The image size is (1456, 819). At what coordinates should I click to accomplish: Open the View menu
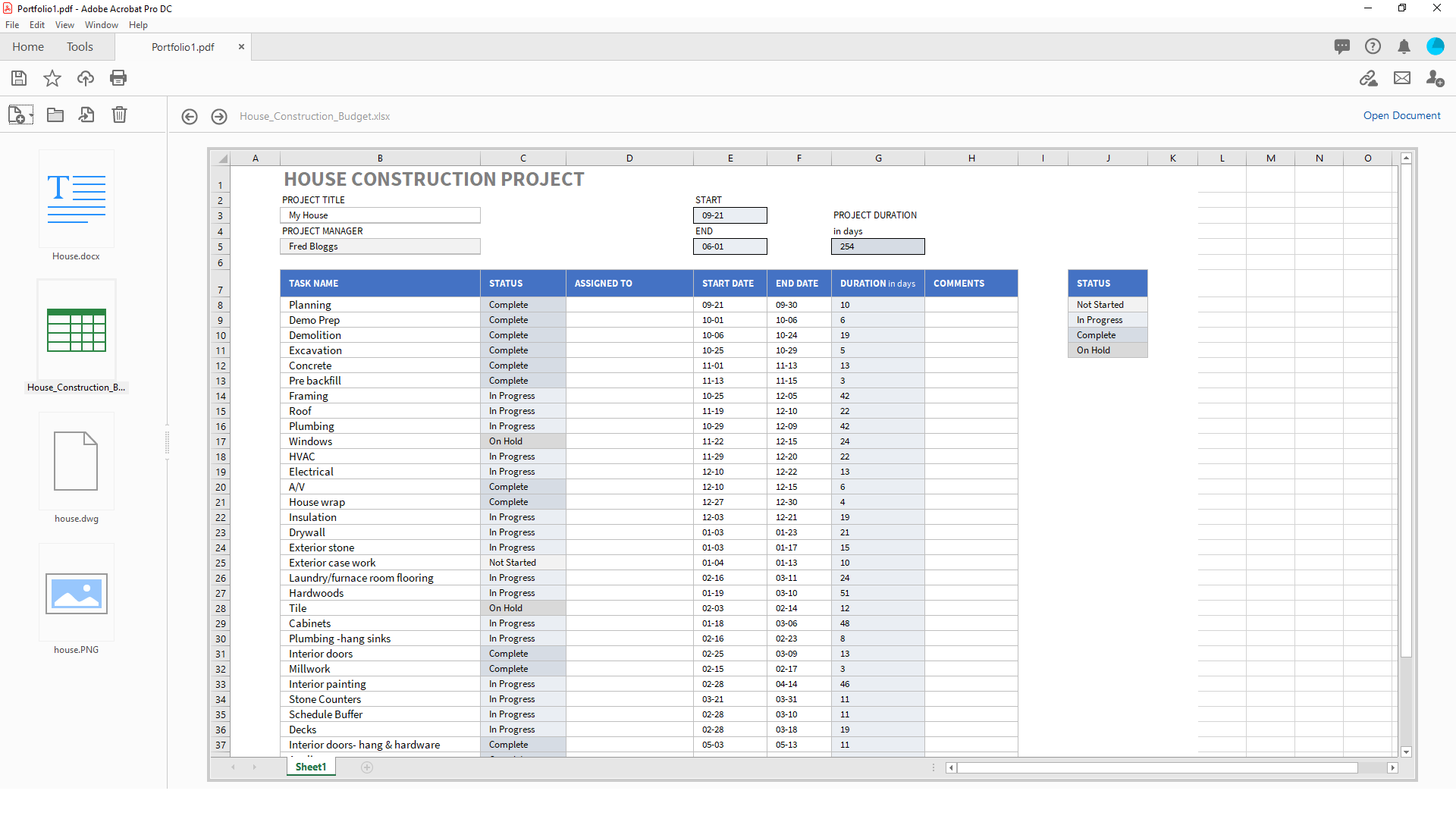[x=64, y=24]
